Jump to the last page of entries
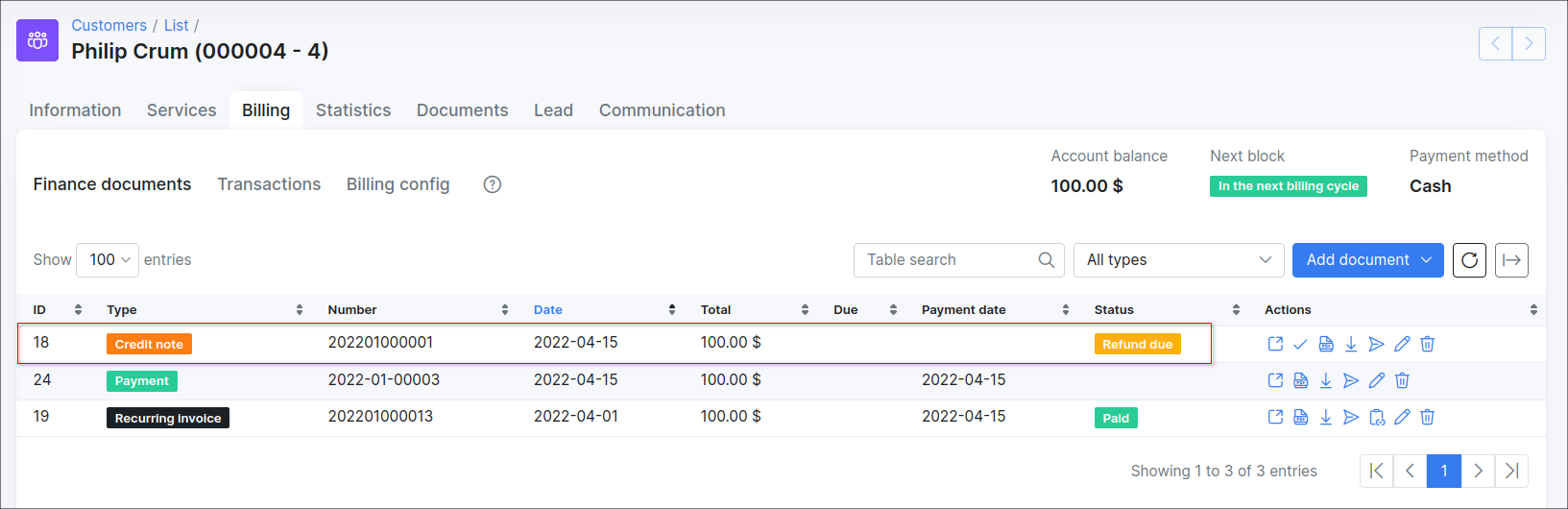This screenshot has width=1568, height=509. [1511, 471]
